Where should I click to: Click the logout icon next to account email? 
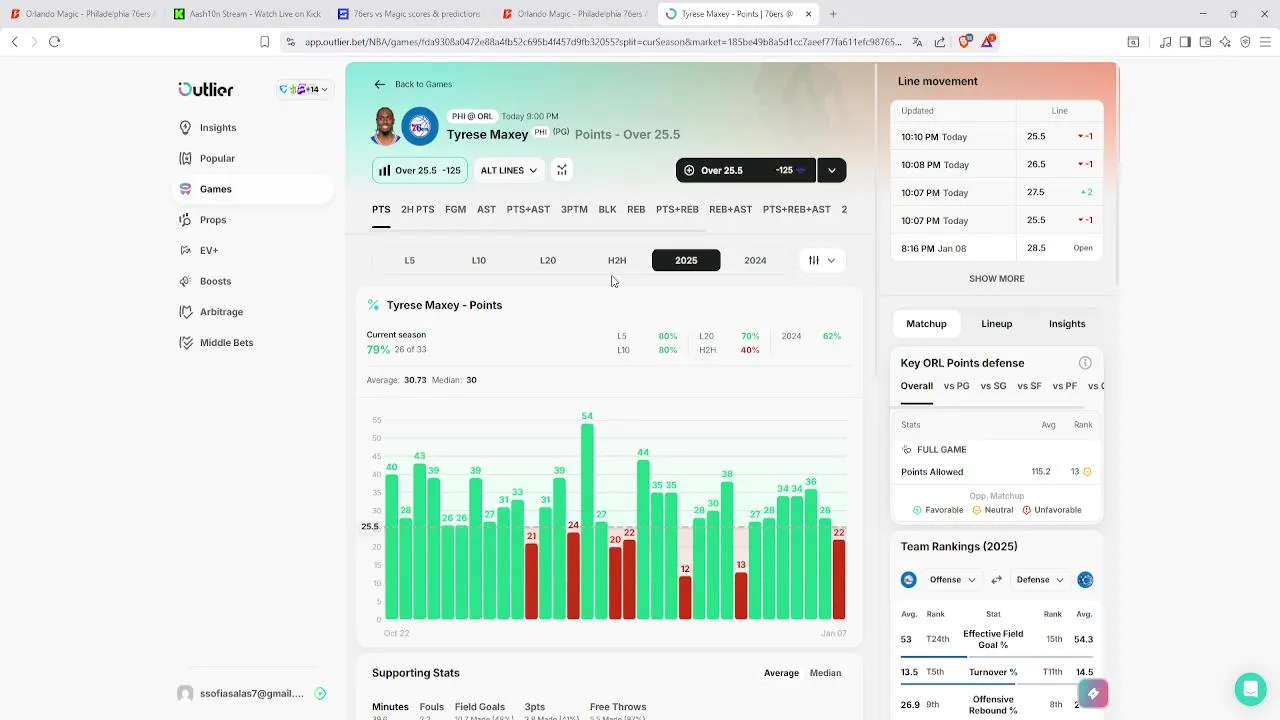[320, 693]
